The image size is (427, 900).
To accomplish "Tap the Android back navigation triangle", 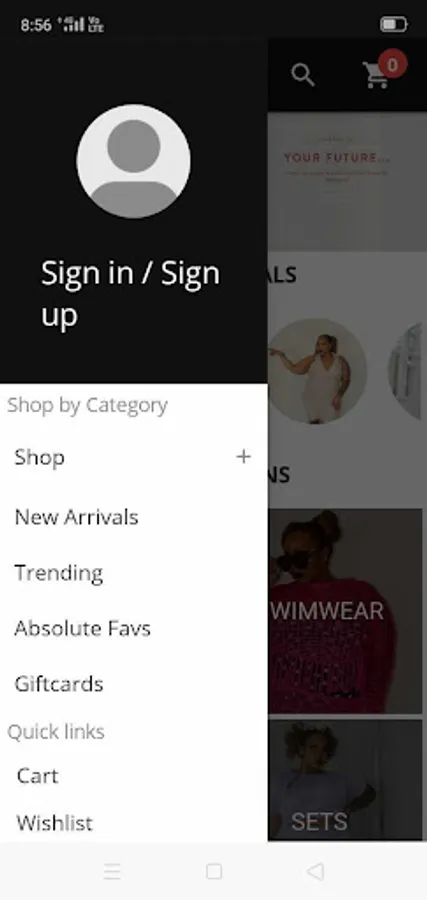I will point(315,871).
